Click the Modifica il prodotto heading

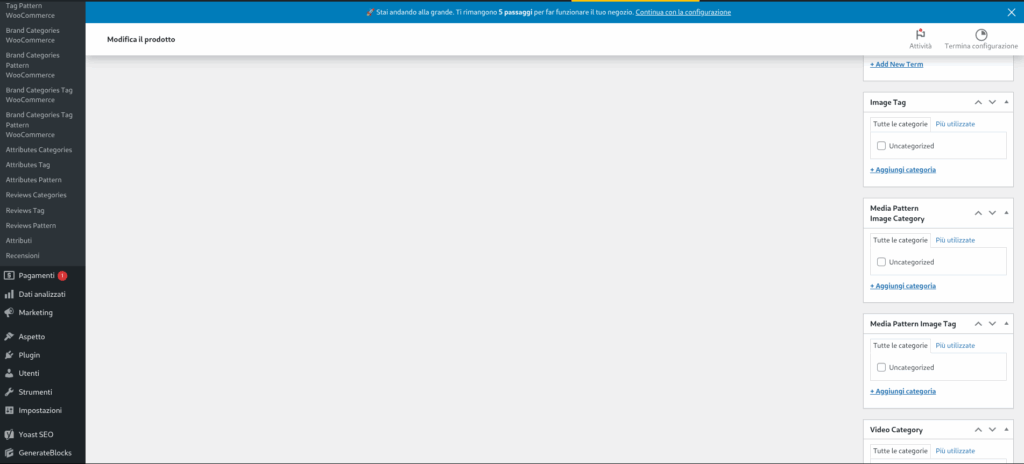point(141,40)
